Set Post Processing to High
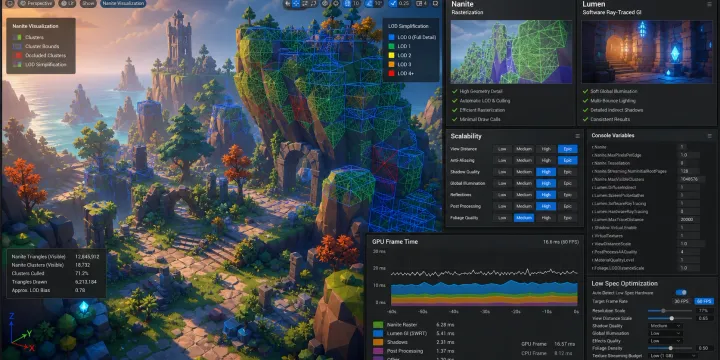The image size is (720, 360). click(x=546, y=206)
